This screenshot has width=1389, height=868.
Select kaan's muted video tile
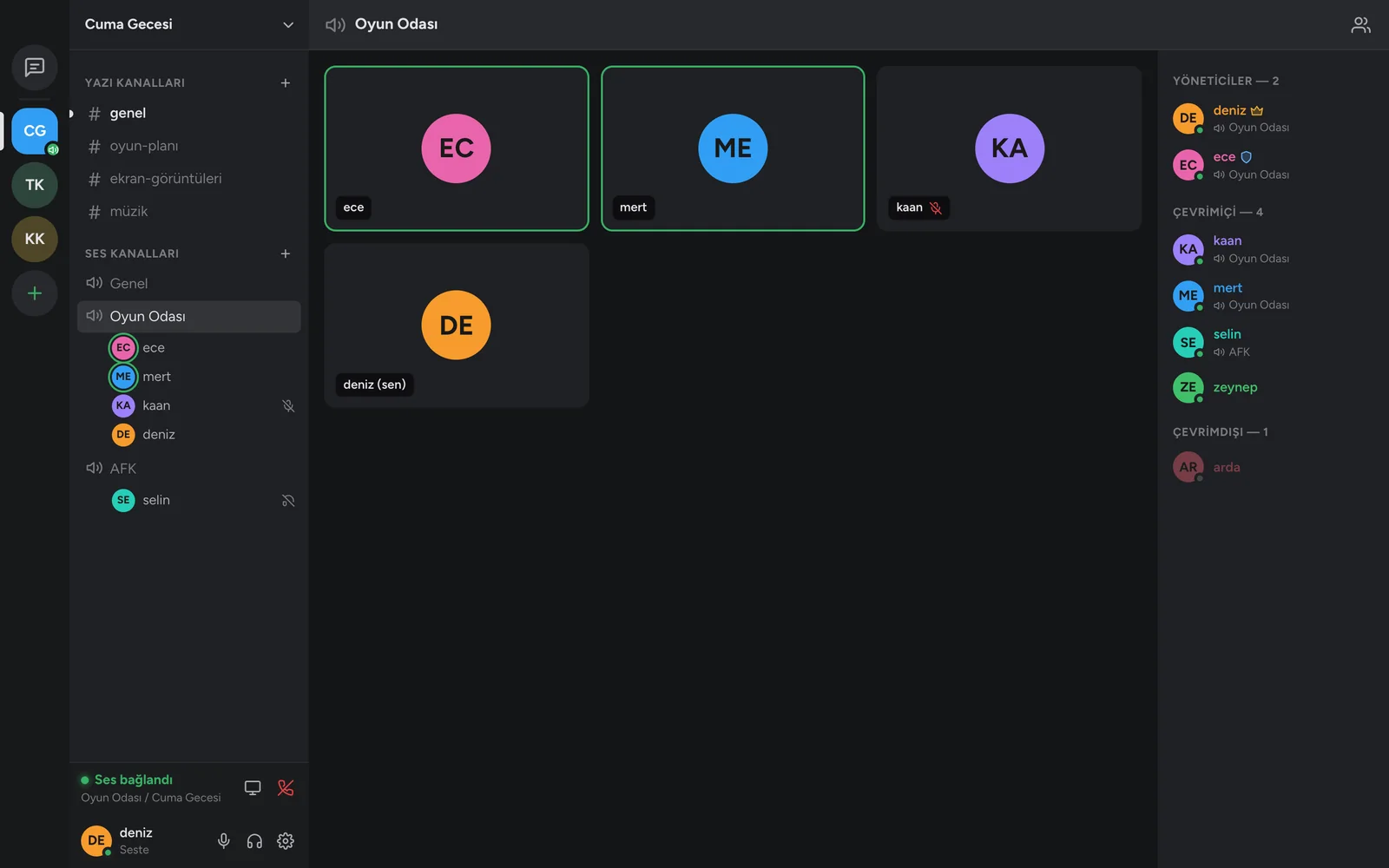(x=1009, y=148)
